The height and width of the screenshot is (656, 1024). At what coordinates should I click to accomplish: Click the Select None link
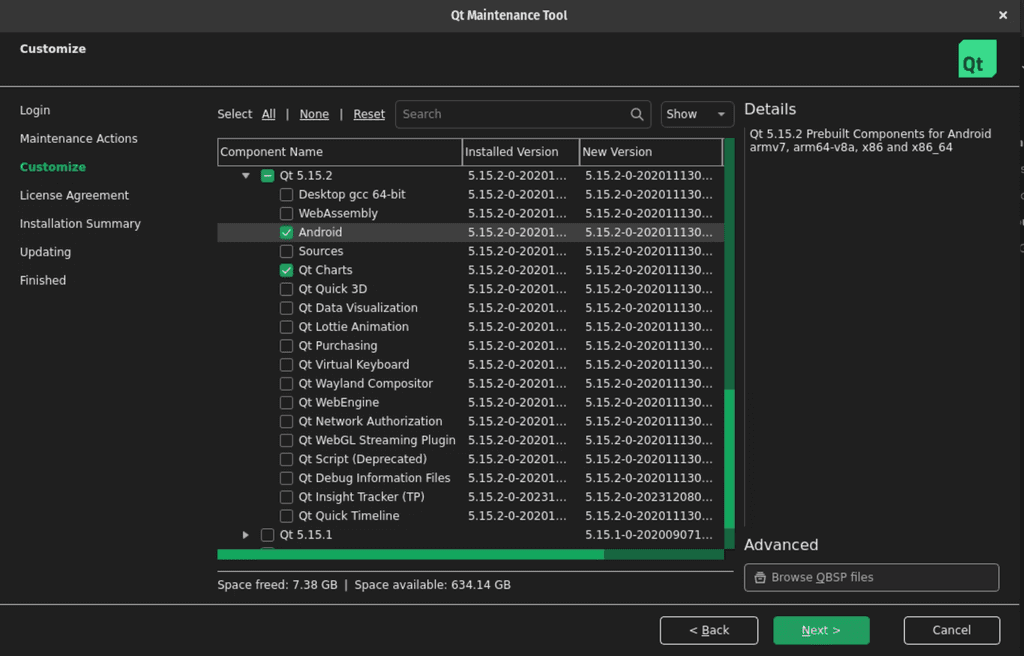314,114
